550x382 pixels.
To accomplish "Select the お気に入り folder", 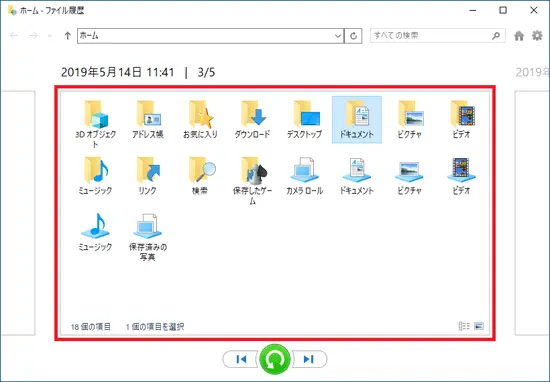I will (x=200, y=119).
